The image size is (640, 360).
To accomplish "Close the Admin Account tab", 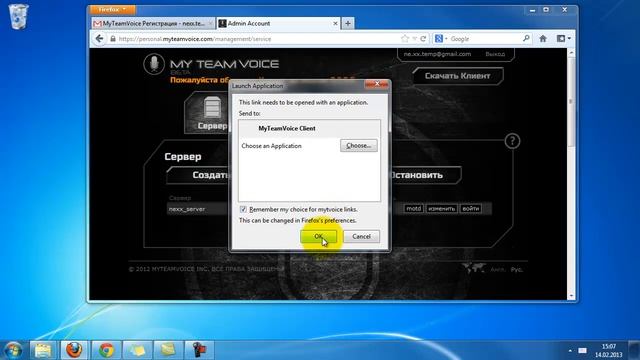I will click(335, 24).
